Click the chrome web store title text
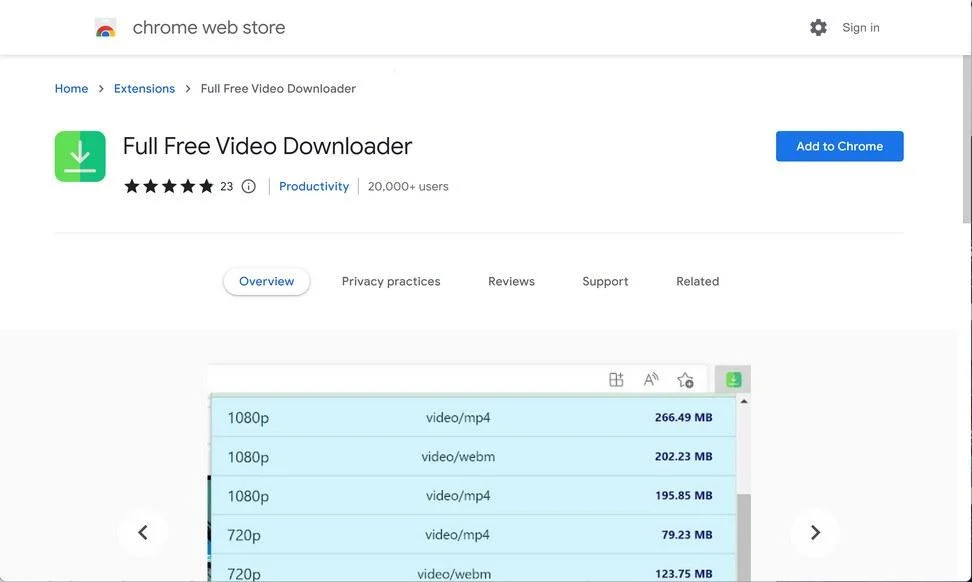The image size is (972, 582). point(209,27)
